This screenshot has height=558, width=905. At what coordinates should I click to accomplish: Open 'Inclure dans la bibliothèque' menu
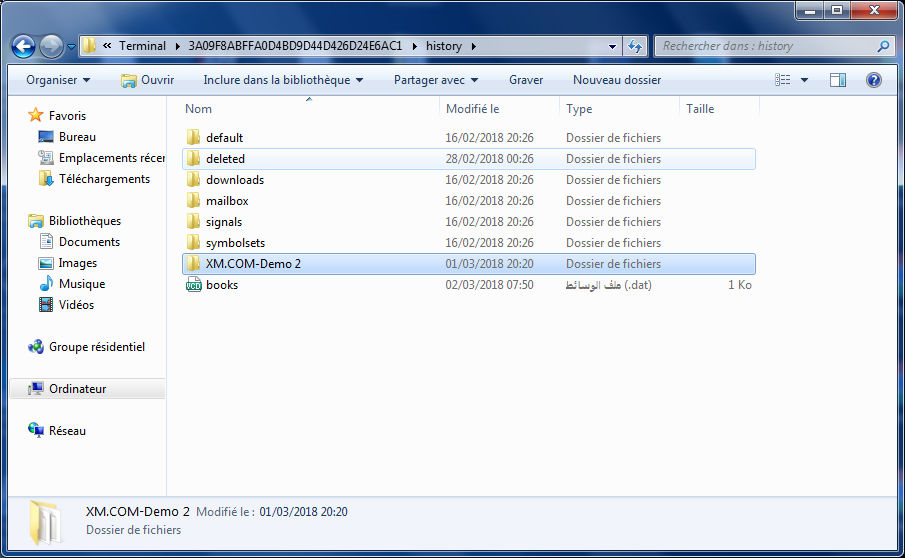coord(282,80)
